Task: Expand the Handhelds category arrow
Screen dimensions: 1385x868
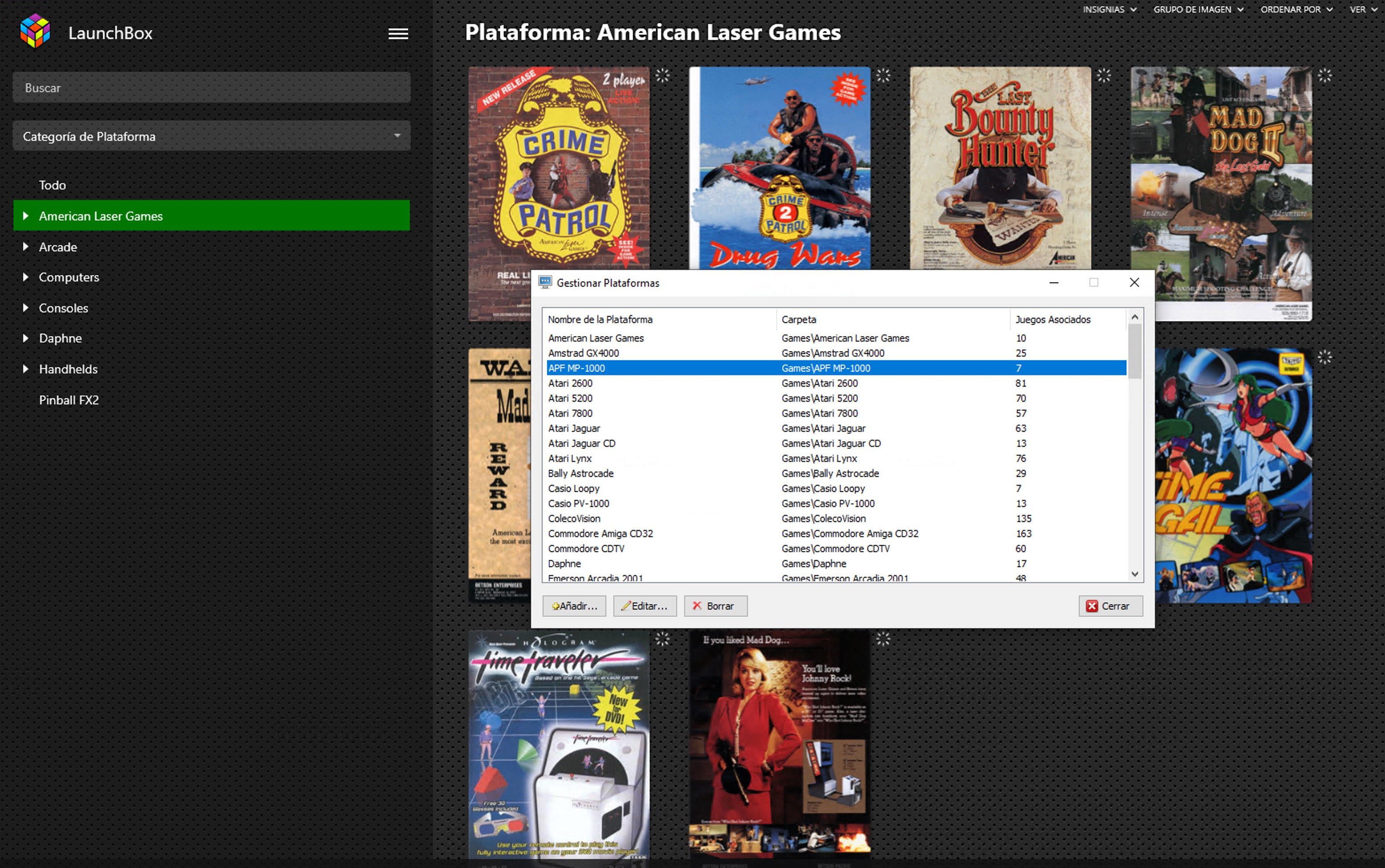Action: 26,369
